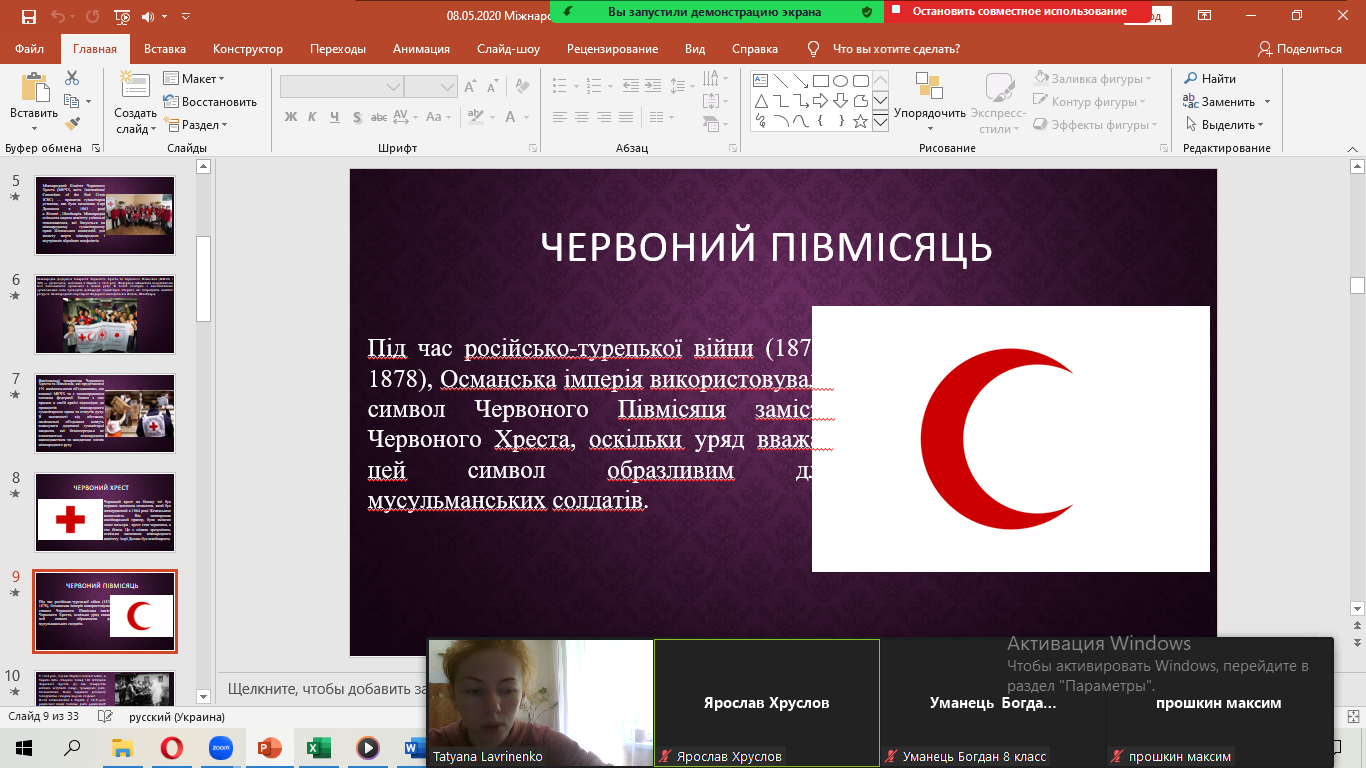1366x768 pixels.
Task: Start slideshow from the Quick Access Toolbar
Action: (x=122, y=17)
